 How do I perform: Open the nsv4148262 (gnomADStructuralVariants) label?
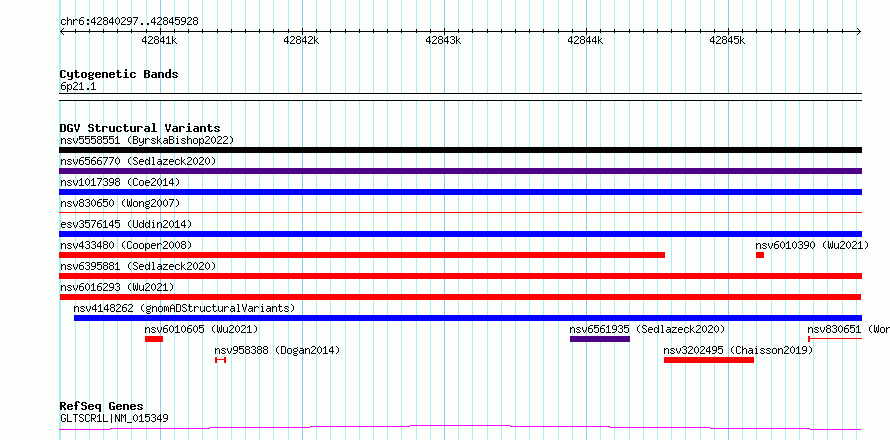pos(184,308)
